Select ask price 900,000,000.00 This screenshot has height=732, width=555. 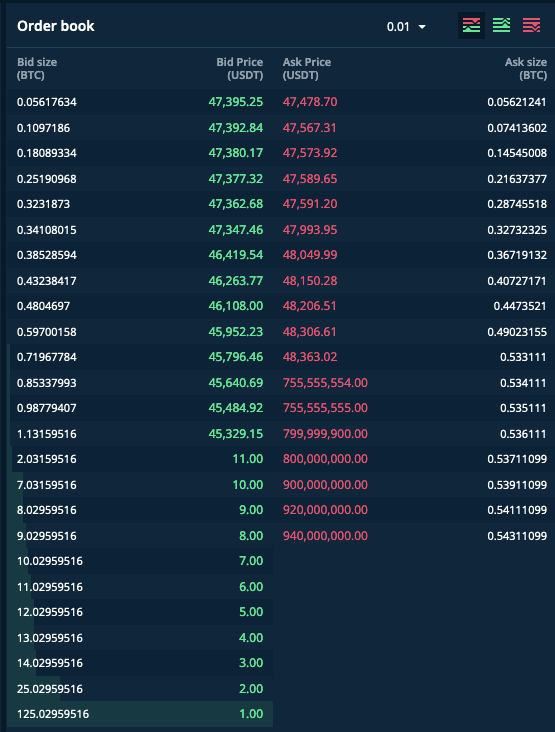(325, 485)
